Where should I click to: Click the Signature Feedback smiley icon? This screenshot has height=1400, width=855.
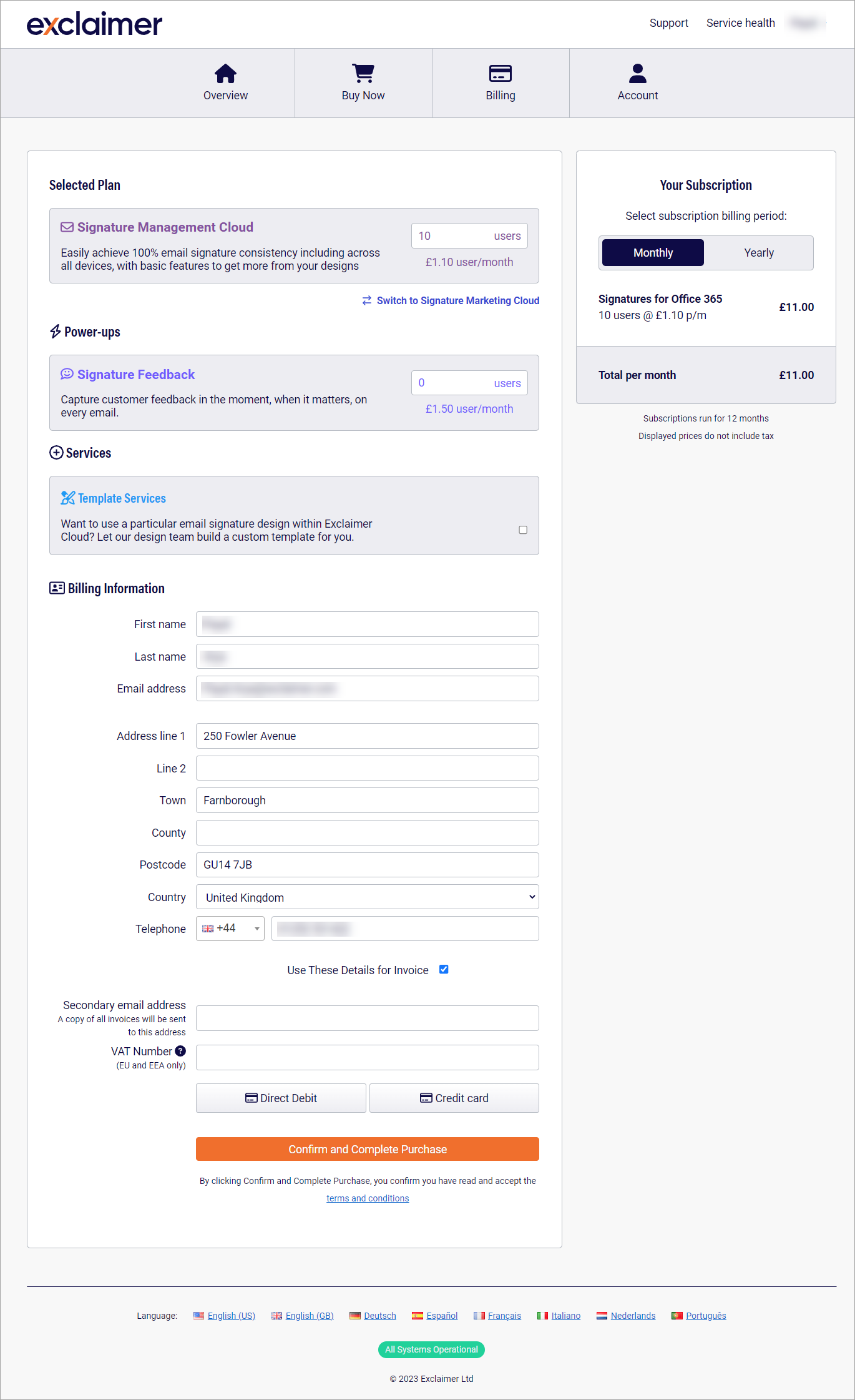coord(67,374)
